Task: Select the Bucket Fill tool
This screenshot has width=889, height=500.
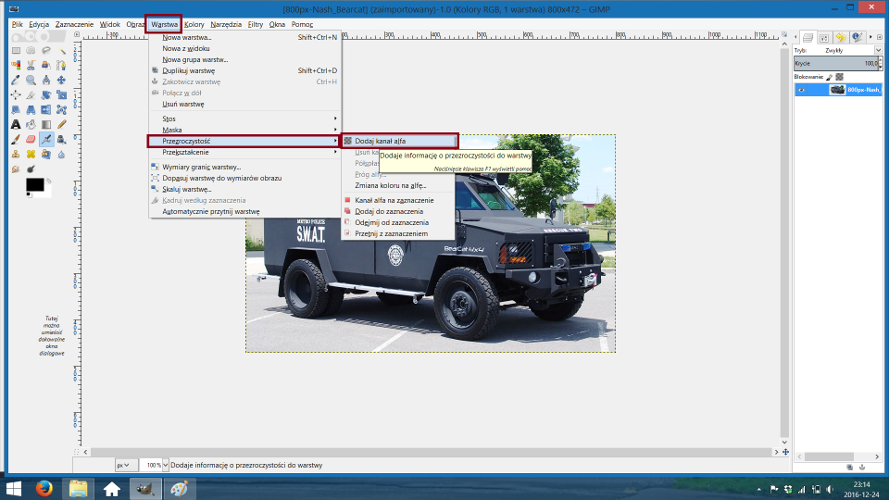Action: (31, 124)
